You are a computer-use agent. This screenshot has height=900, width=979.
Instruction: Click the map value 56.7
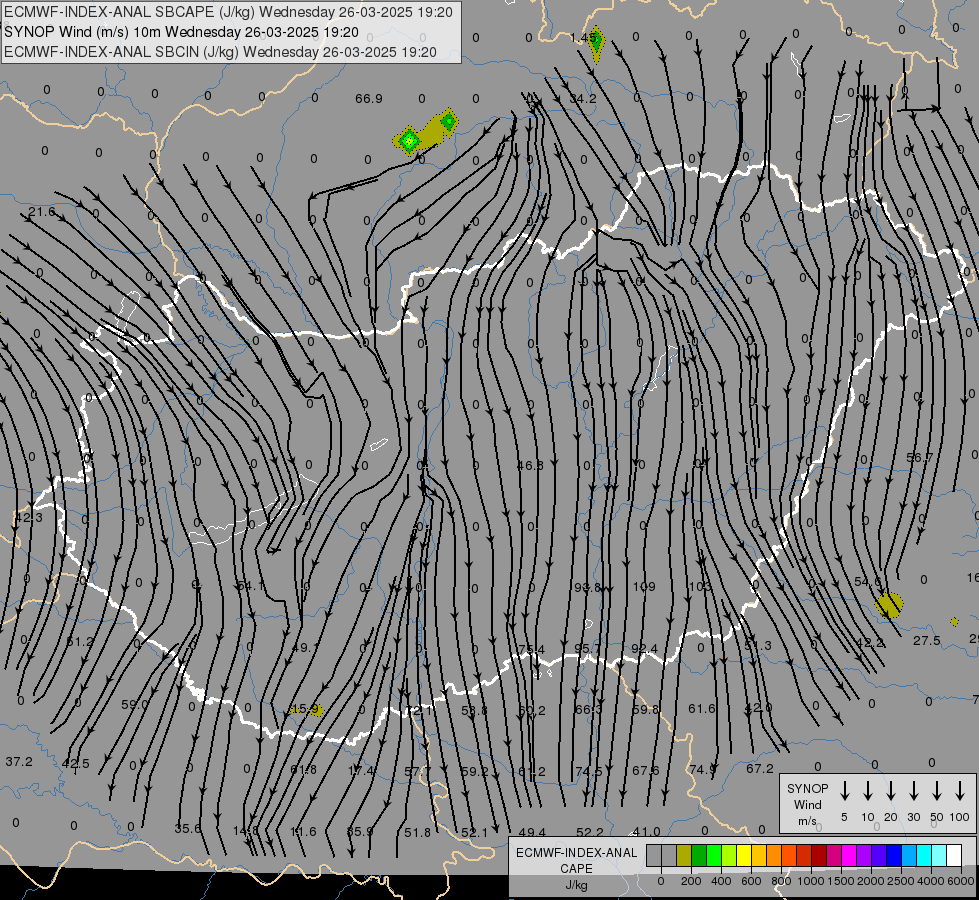[920, 458]
